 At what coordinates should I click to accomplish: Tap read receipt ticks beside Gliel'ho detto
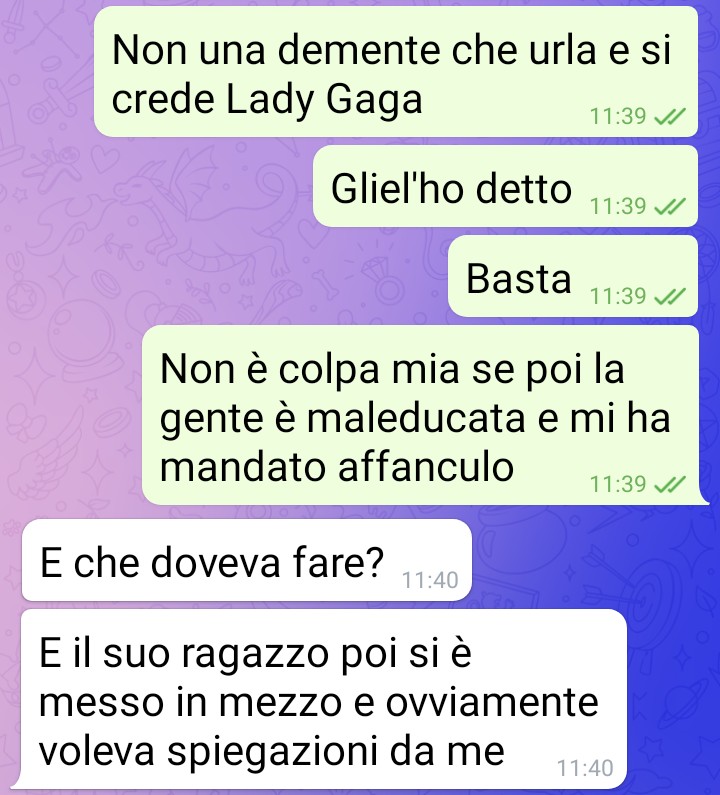(669, 206)
